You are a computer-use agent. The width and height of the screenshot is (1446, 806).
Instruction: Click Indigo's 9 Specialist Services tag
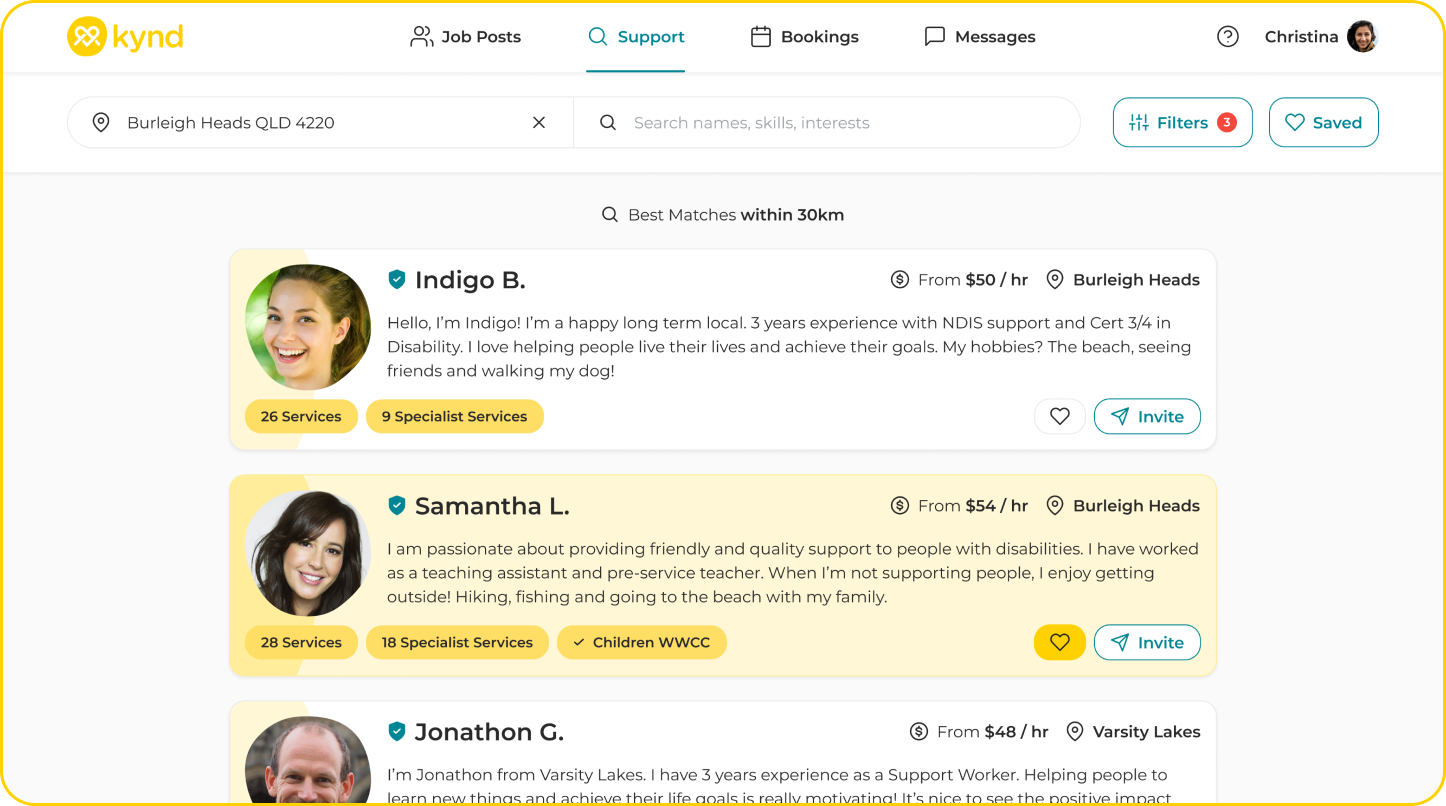pyautogui.click(x=455, y=417)
